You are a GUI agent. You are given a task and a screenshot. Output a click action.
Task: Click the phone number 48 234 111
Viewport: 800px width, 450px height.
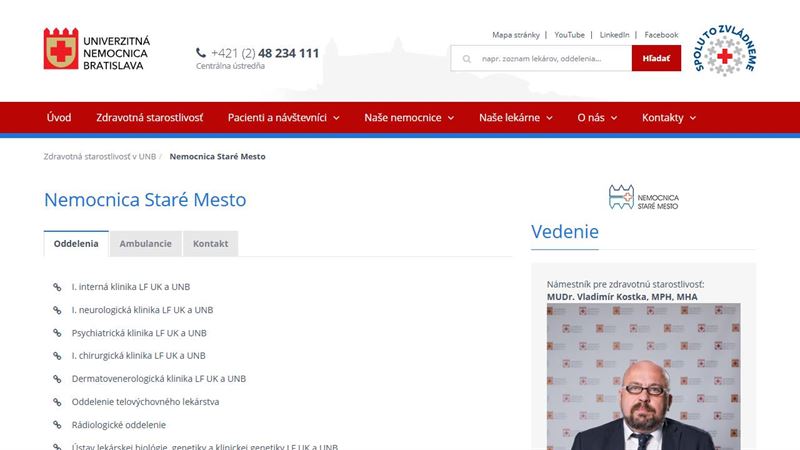[288, 53]
